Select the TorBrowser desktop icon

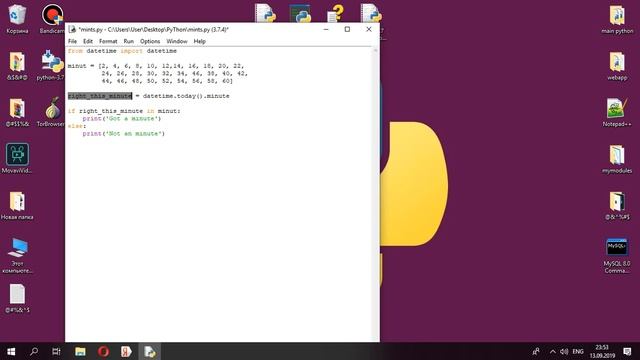tap(52, 112)
